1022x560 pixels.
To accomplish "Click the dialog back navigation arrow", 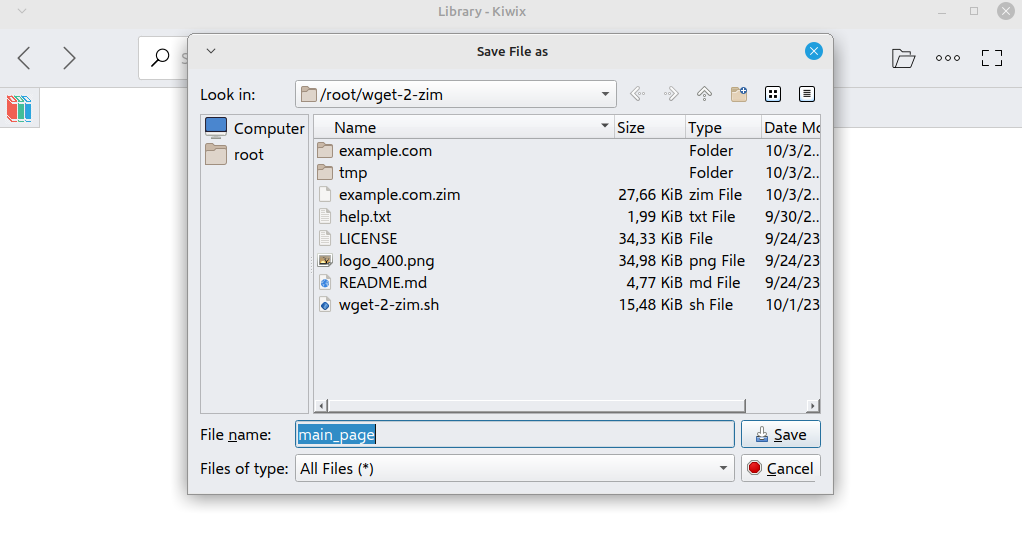I will tap(637, 94).
